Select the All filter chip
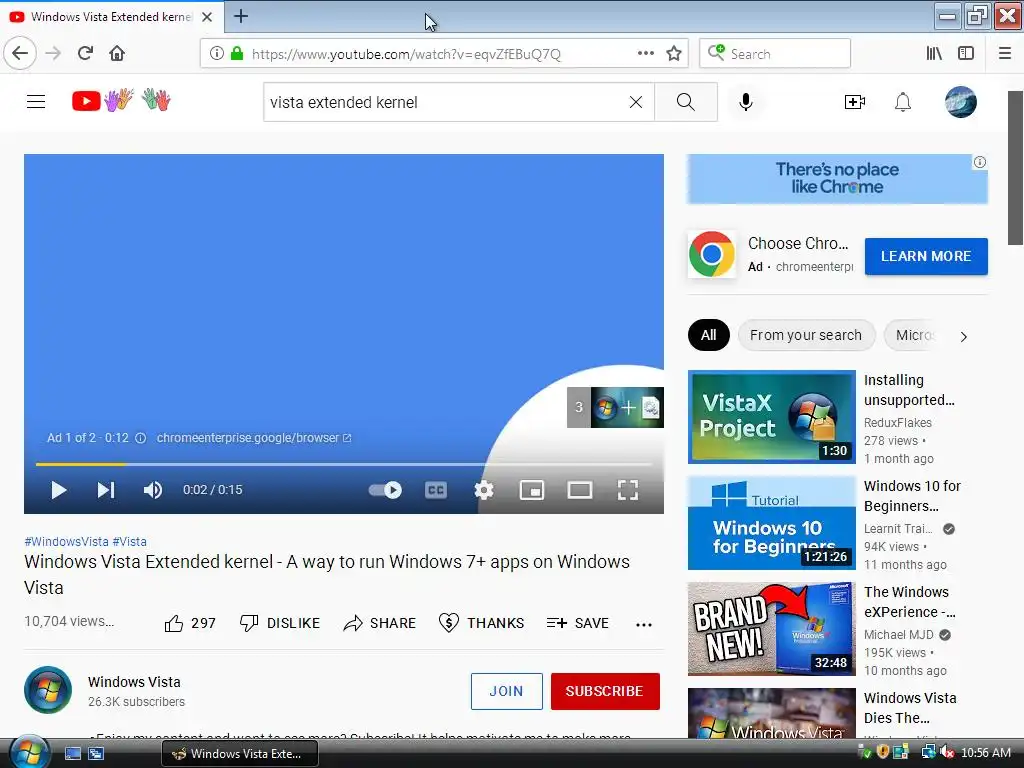 point(709,335)
